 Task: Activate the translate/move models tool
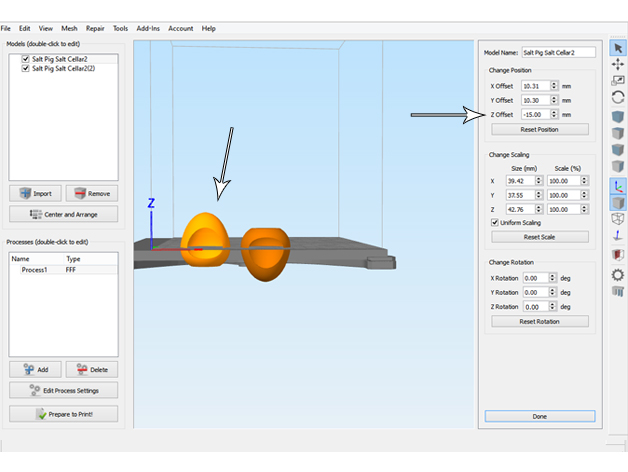pyautogui.click(x=618, y=64)
